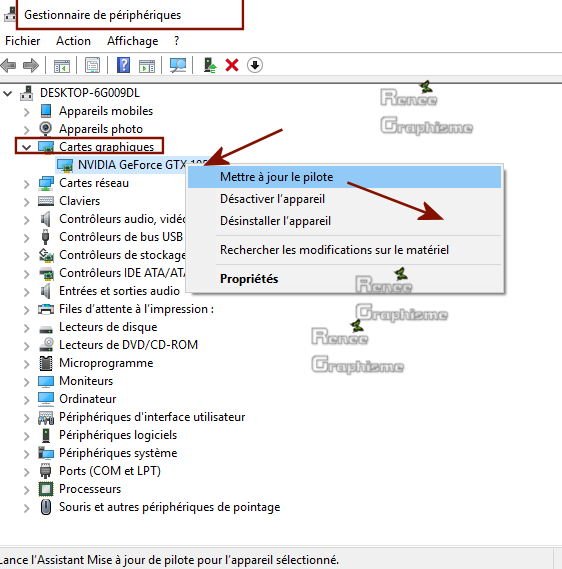Viewport: 562px width, 569px height.
Task: Click the Properties sheet toolbar icon
Action: [93, 65]
